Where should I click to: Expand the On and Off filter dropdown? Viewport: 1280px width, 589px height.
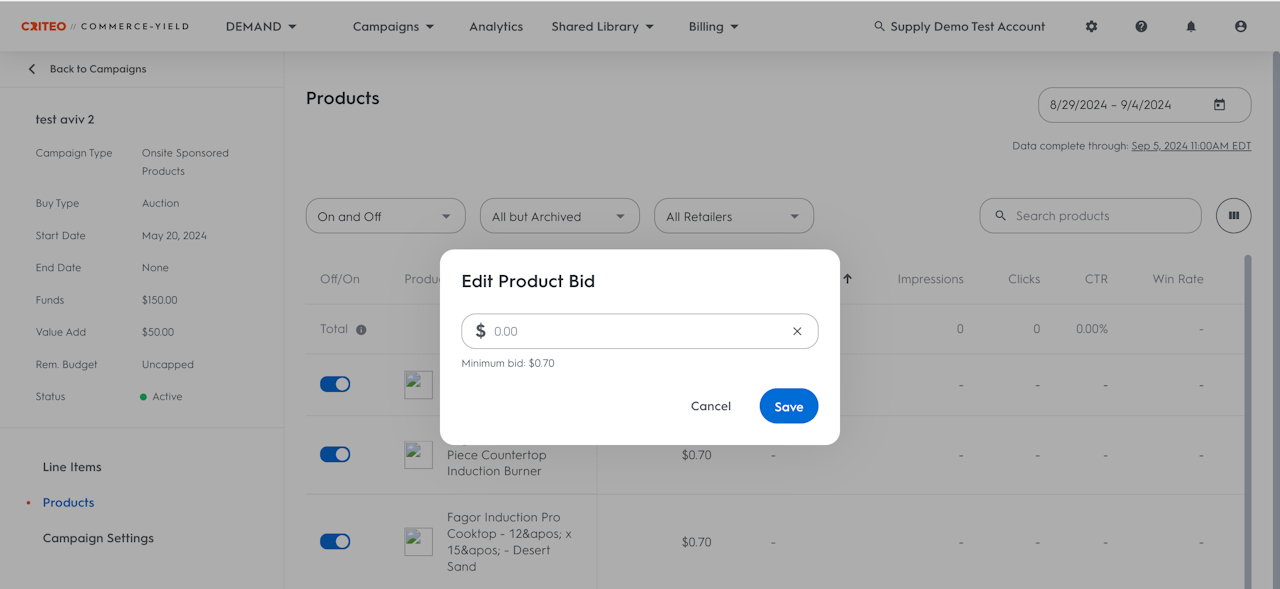click(385, 217)
